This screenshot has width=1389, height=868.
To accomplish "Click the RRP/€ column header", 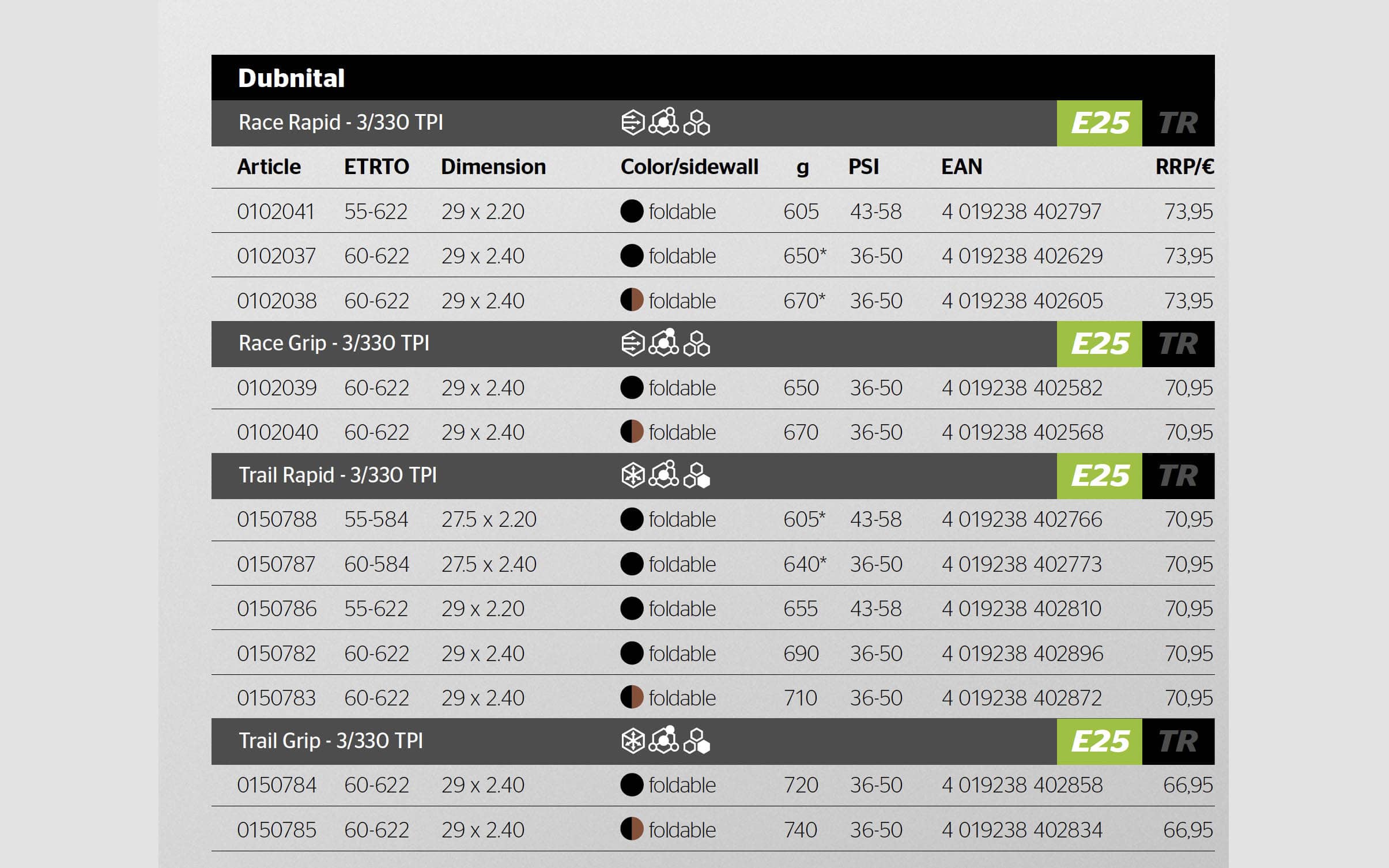I will point(1184,167).
